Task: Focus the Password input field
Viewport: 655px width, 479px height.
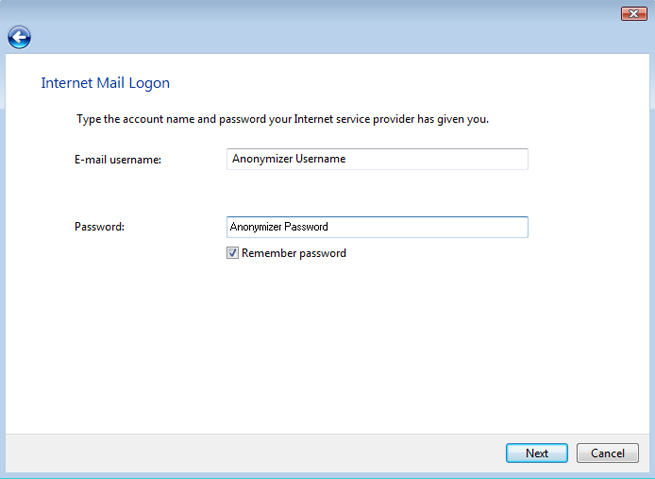Action: (x=377, y=227)
